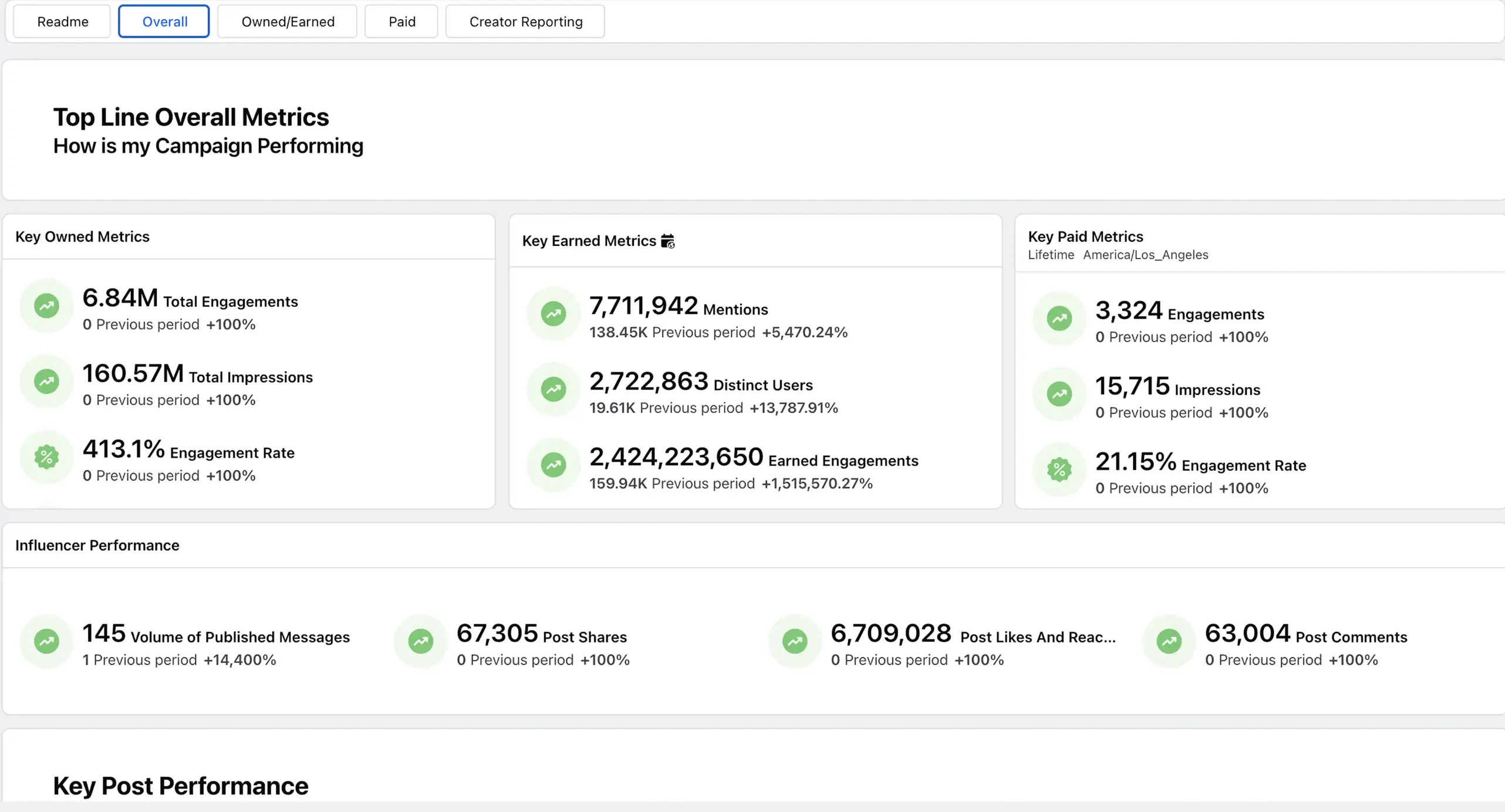Click the Key Owned Metrics heading
1505x812 pixels.
(x=82, y=236)
